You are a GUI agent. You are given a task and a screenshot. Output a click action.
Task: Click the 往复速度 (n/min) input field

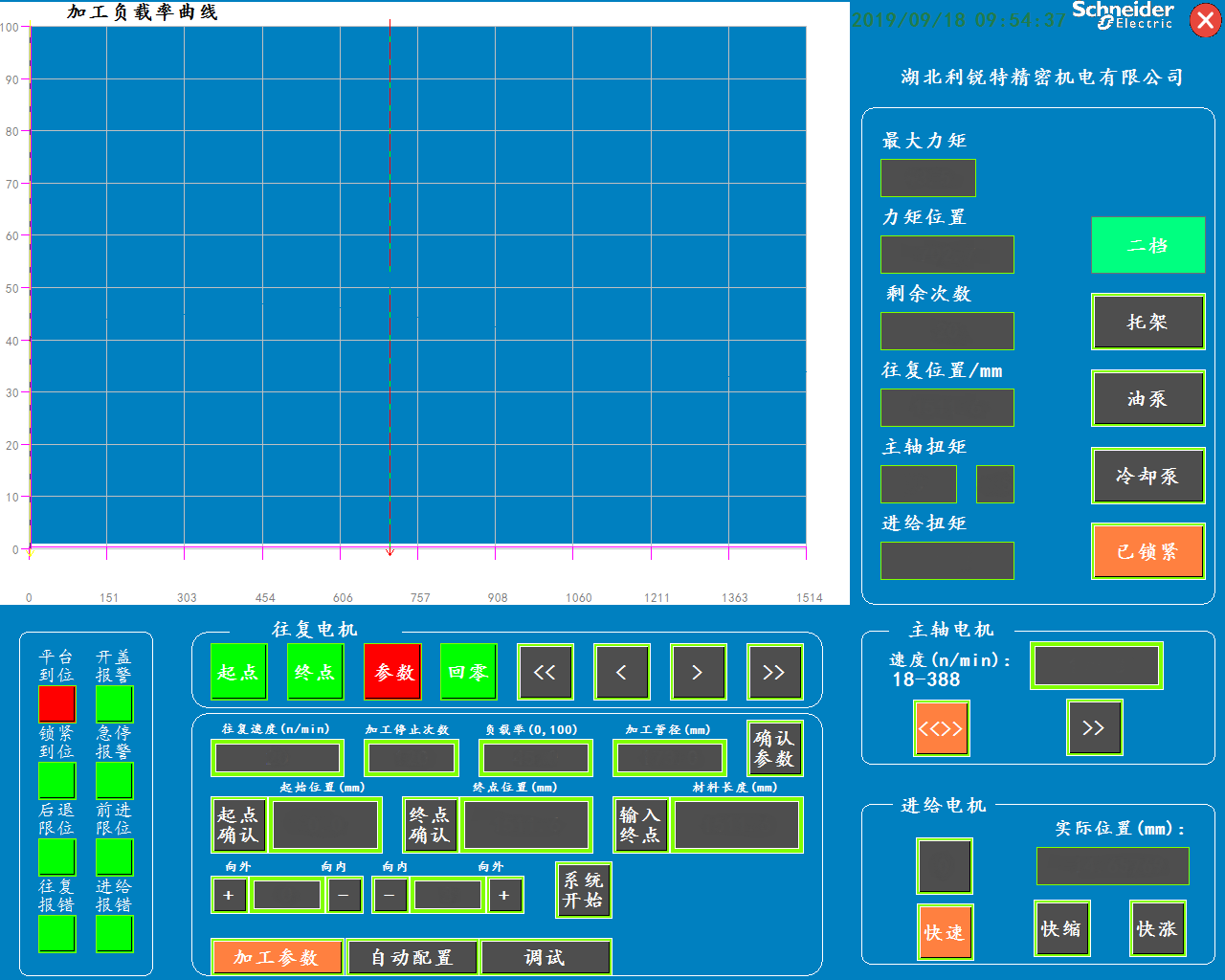tap(277, 758)
